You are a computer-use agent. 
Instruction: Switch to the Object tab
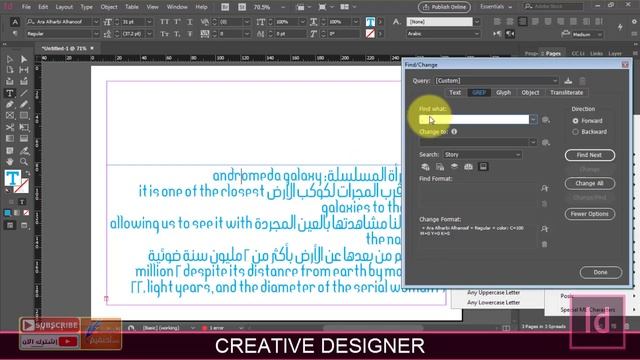coord(530,93)
